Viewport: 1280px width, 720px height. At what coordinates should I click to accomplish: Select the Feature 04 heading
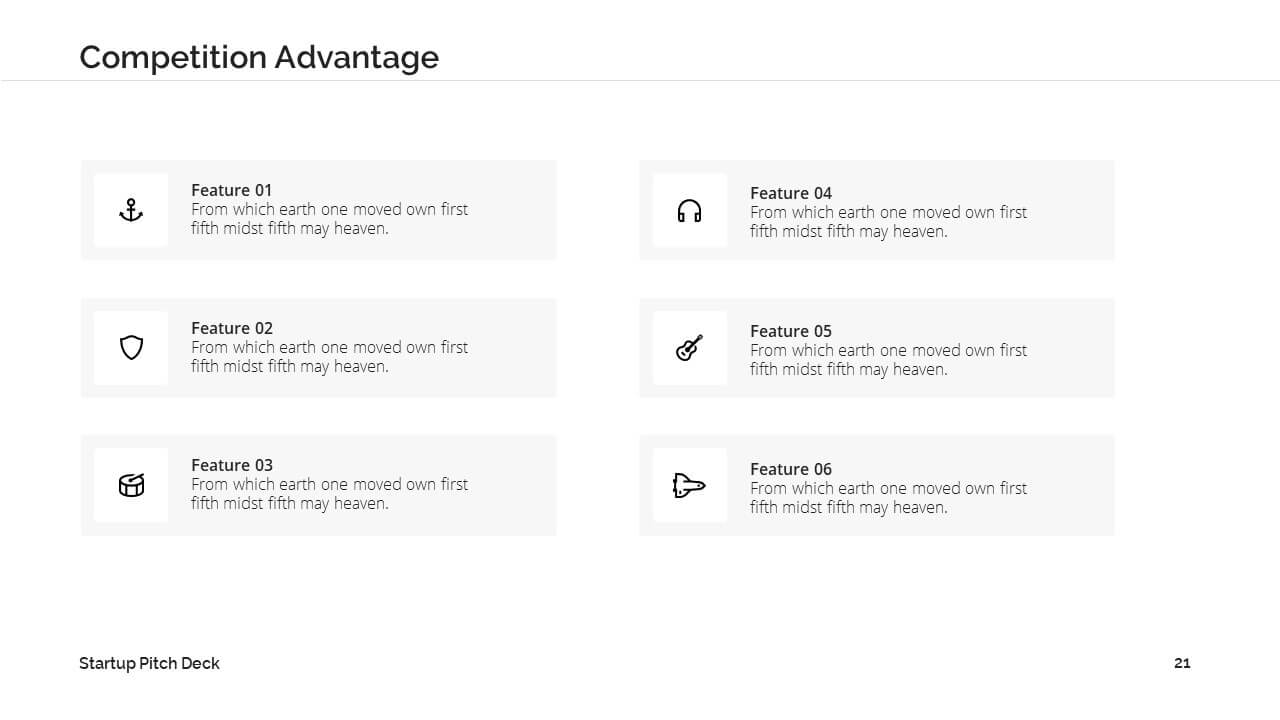pyautogui.click(x=791, y=193)
